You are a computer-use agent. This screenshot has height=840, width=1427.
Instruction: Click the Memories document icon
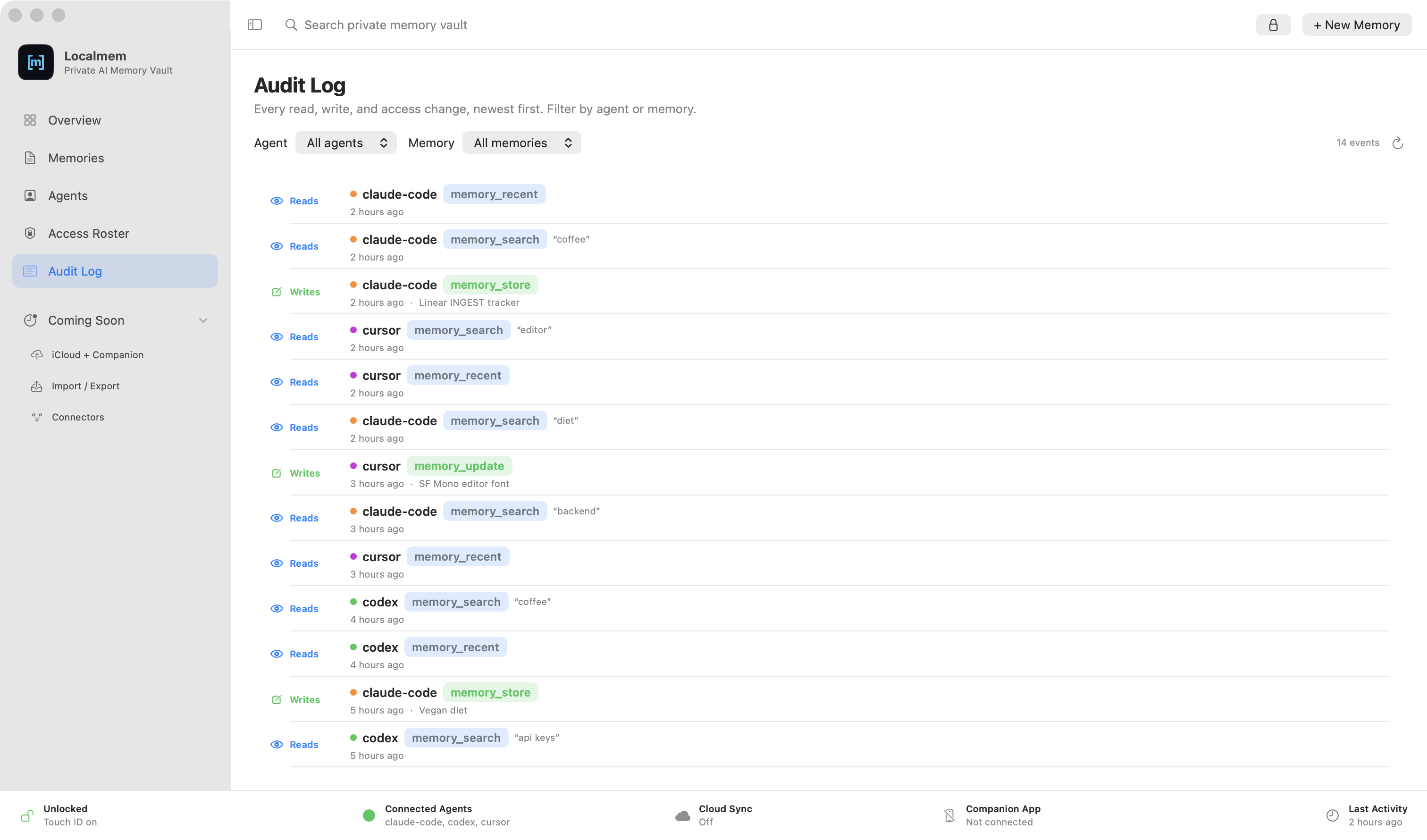tap(30, 158)
